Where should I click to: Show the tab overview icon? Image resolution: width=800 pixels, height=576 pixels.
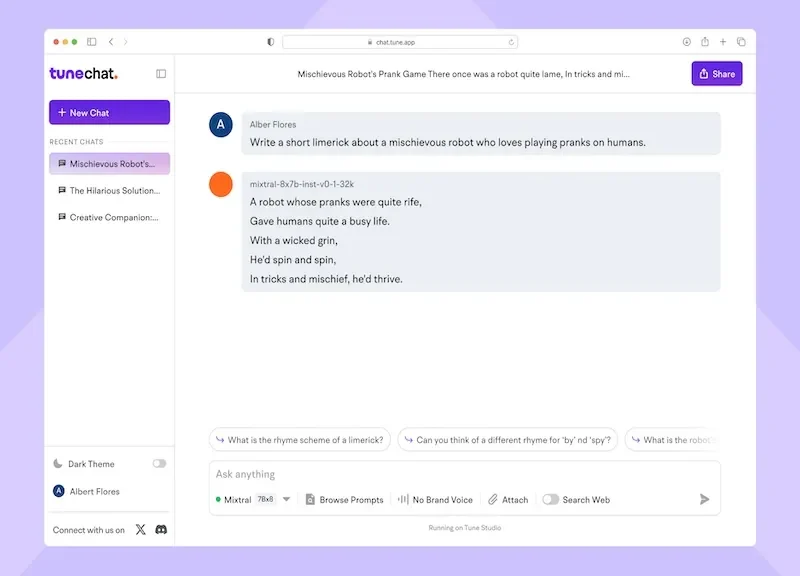click(741, 42)
